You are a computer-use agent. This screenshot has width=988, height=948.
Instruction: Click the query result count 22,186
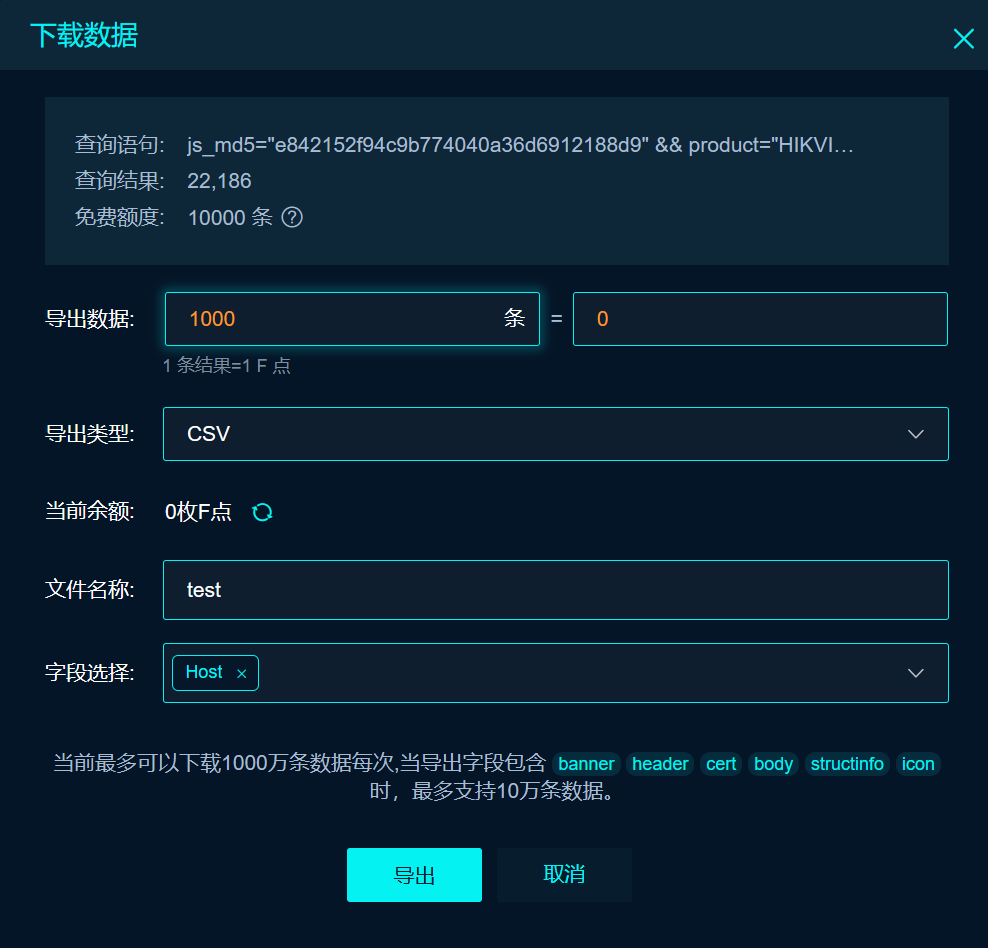pyautogui.click(x=219, y=181)
